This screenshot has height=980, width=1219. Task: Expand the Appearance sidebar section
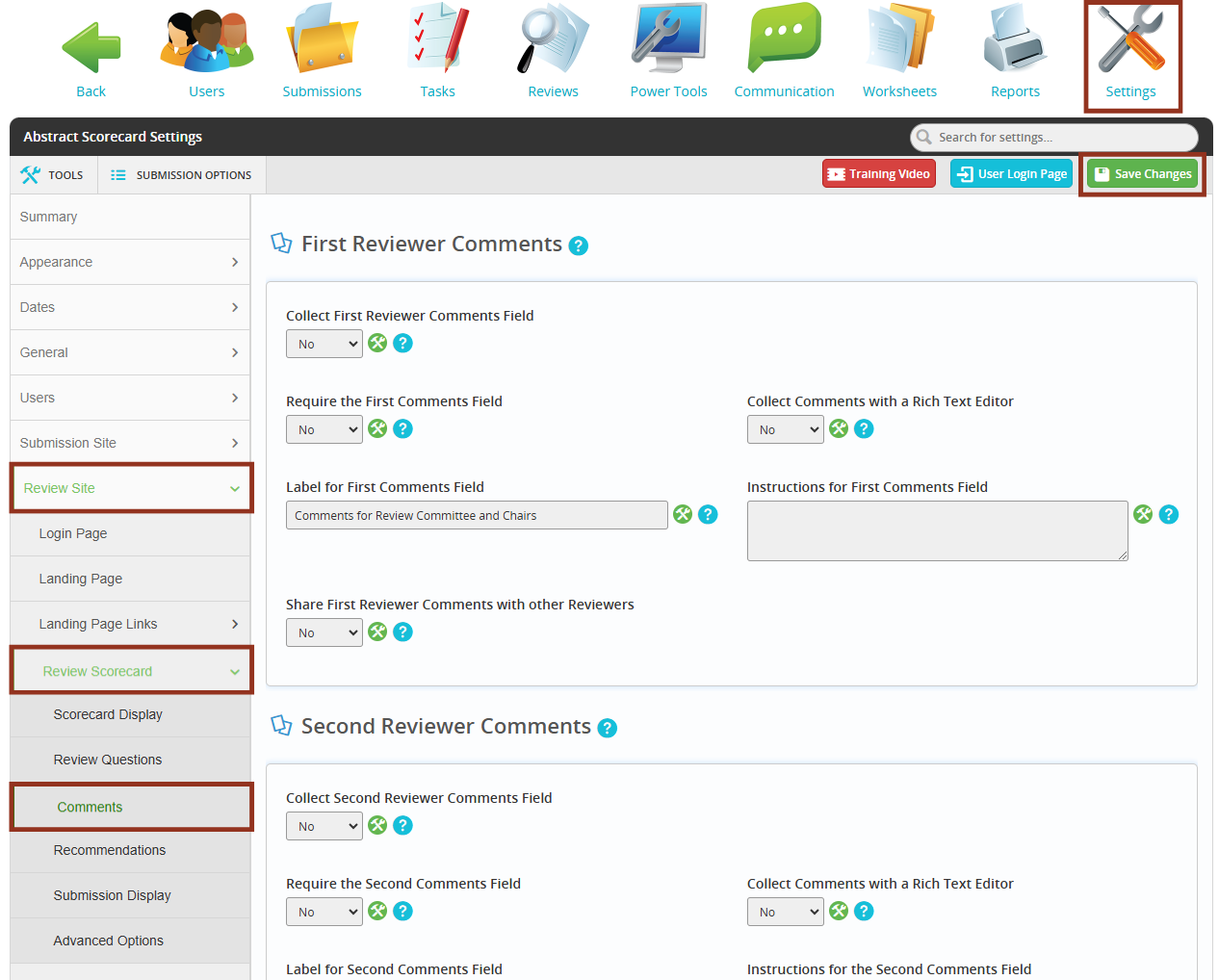pos(130,262)
